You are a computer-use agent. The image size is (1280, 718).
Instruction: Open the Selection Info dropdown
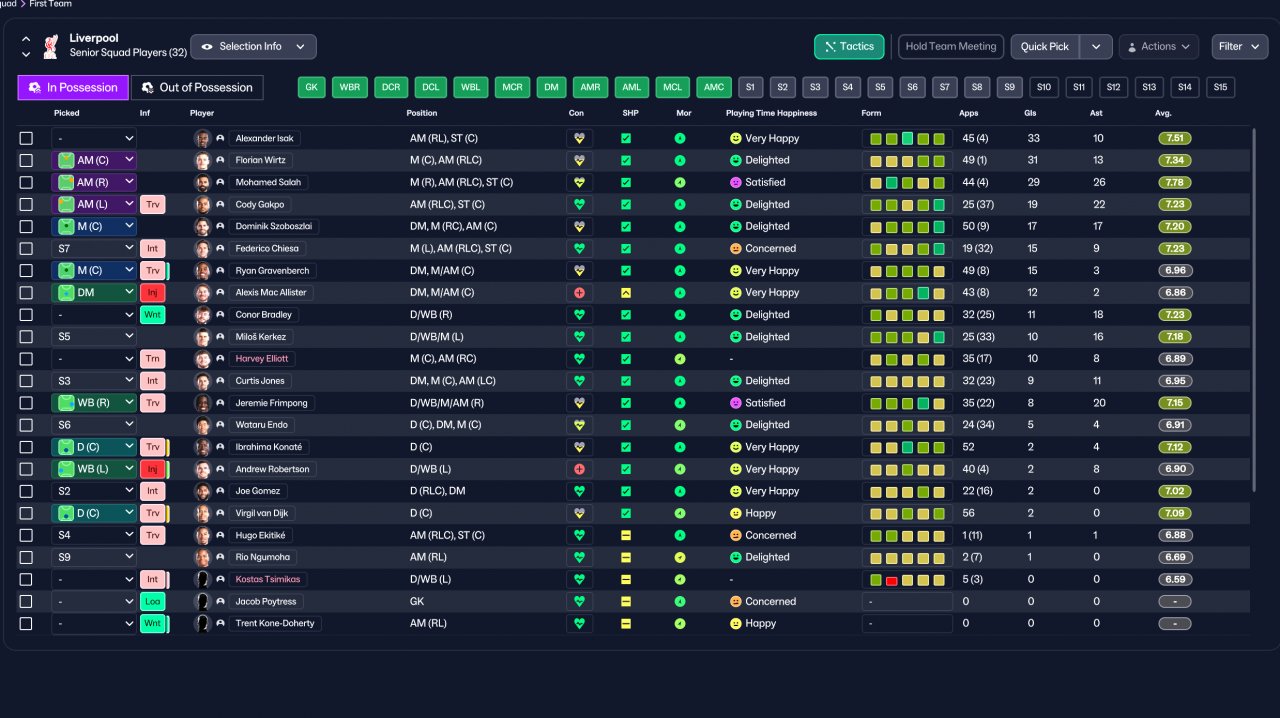point(253,46)
